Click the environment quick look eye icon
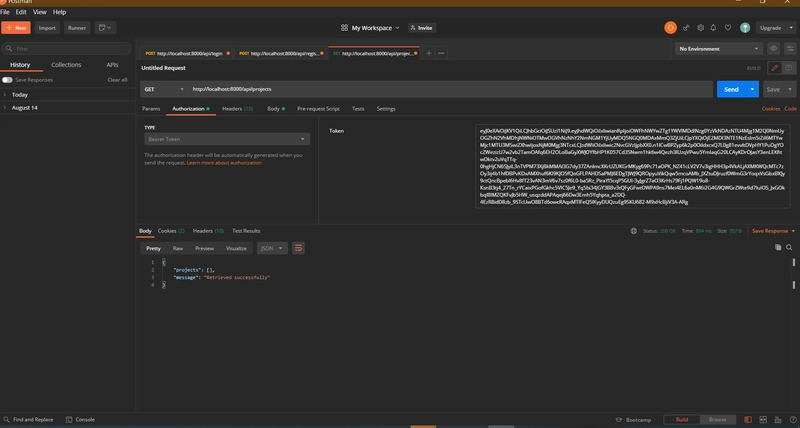Screen dimensions: 800x428 (x=773, y=48)
